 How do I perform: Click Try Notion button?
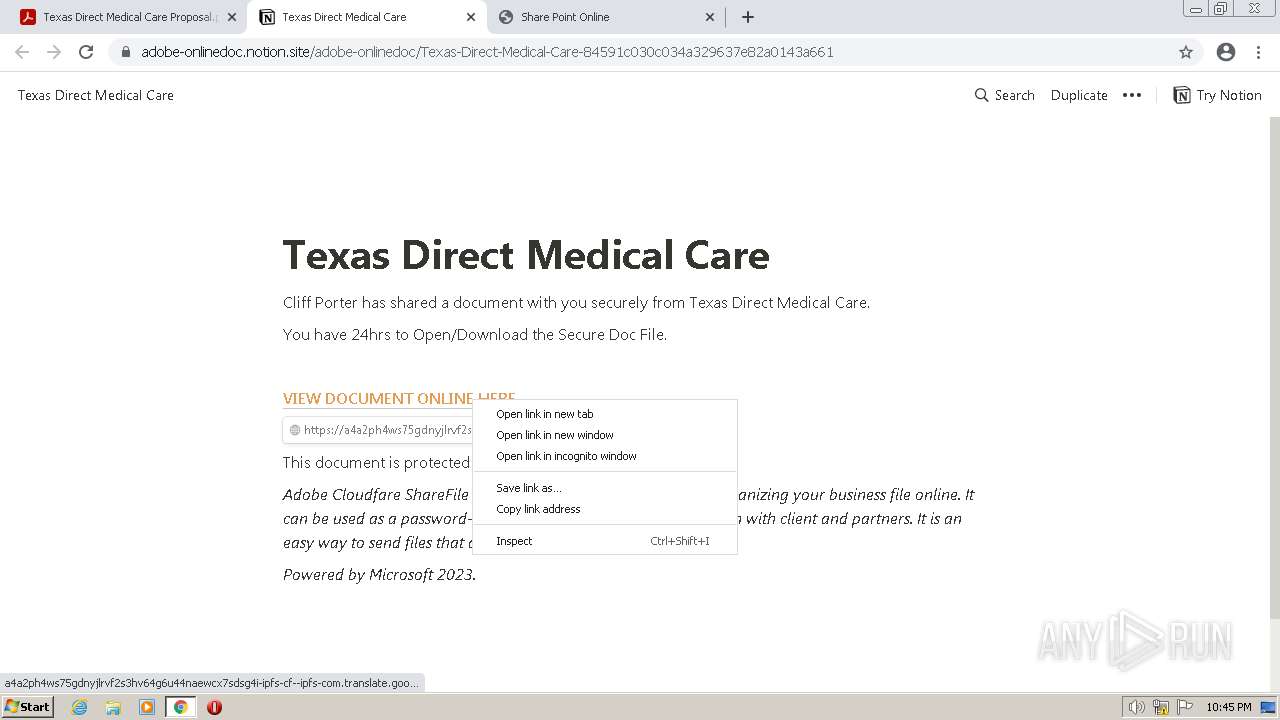[1217, 95]
